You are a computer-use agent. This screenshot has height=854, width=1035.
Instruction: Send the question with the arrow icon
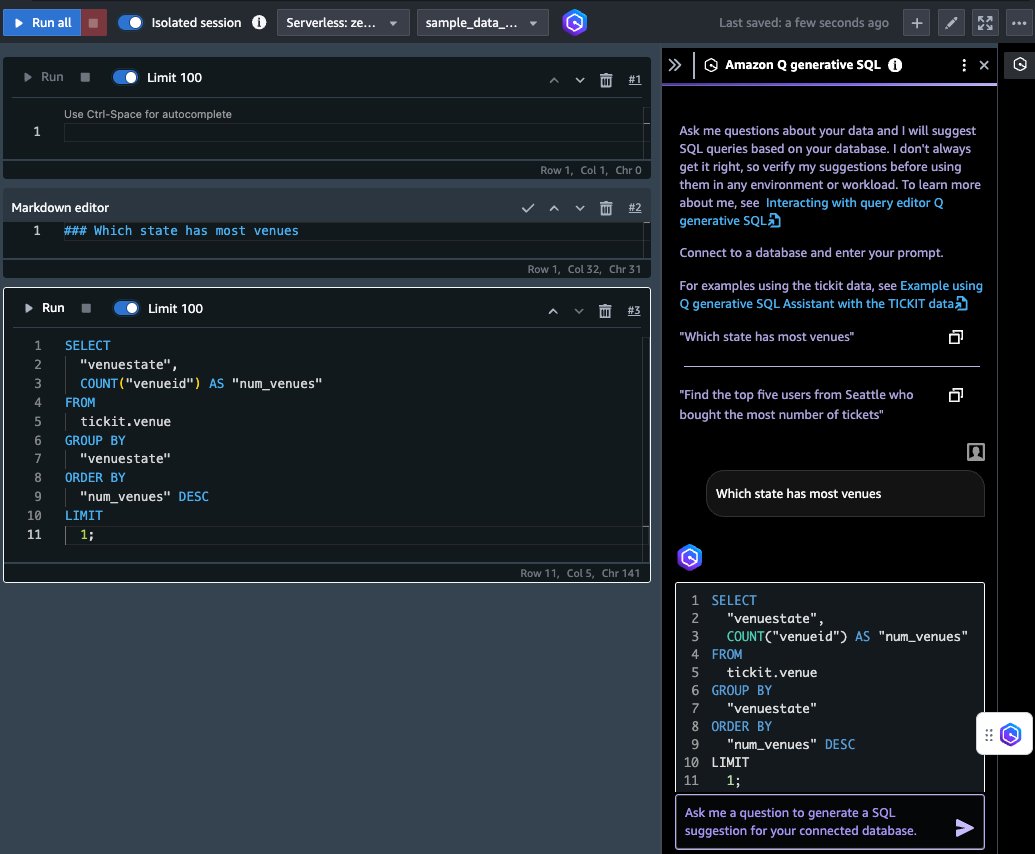[964, 828]
